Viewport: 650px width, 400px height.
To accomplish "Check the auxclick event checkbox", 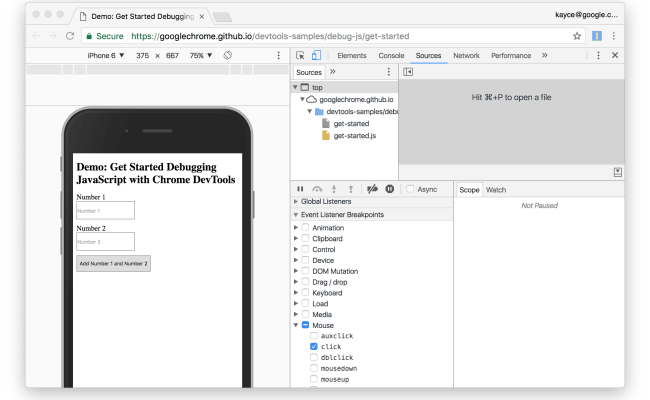I will (x=314, y=335).
